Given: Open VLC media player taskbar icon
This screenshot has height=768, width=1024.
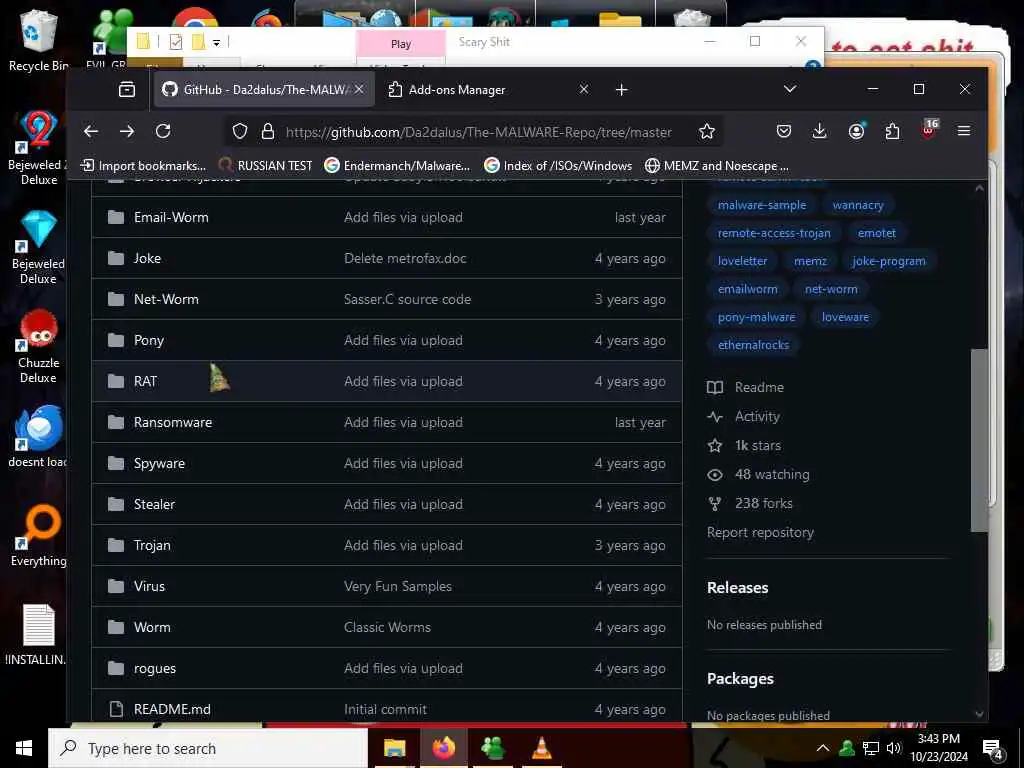Looking at the screenshot, I should [x=541, y=748].
